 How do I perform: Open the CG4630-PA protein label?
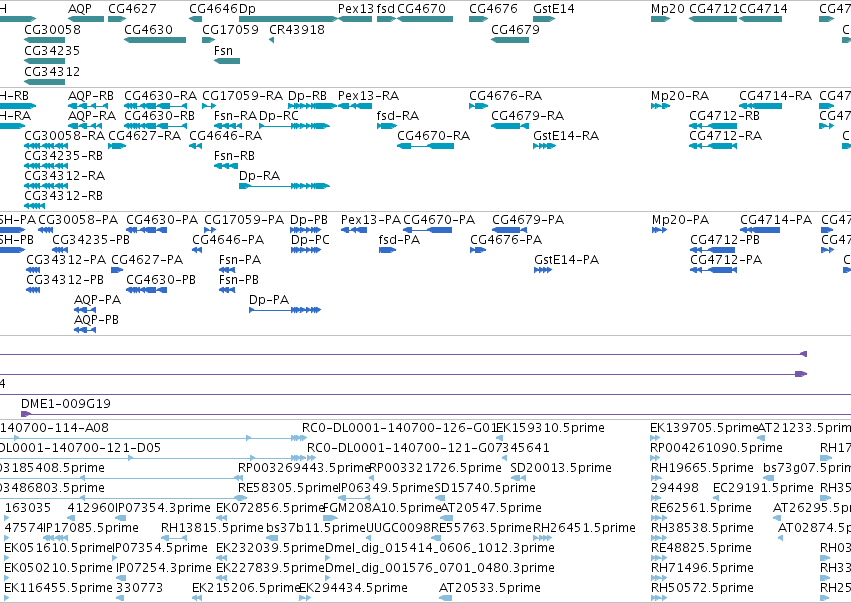tap(162, 220)
